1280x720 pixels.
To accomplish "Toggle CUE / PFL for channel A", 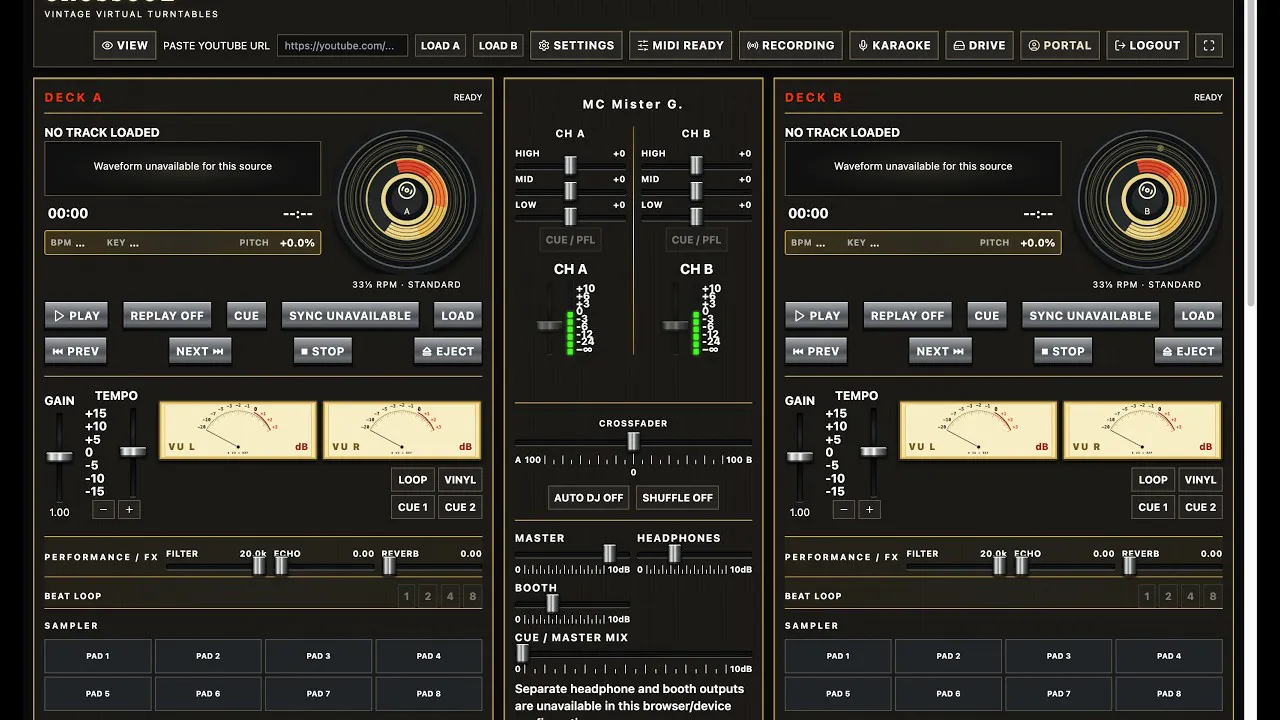I will pos(571,240).
